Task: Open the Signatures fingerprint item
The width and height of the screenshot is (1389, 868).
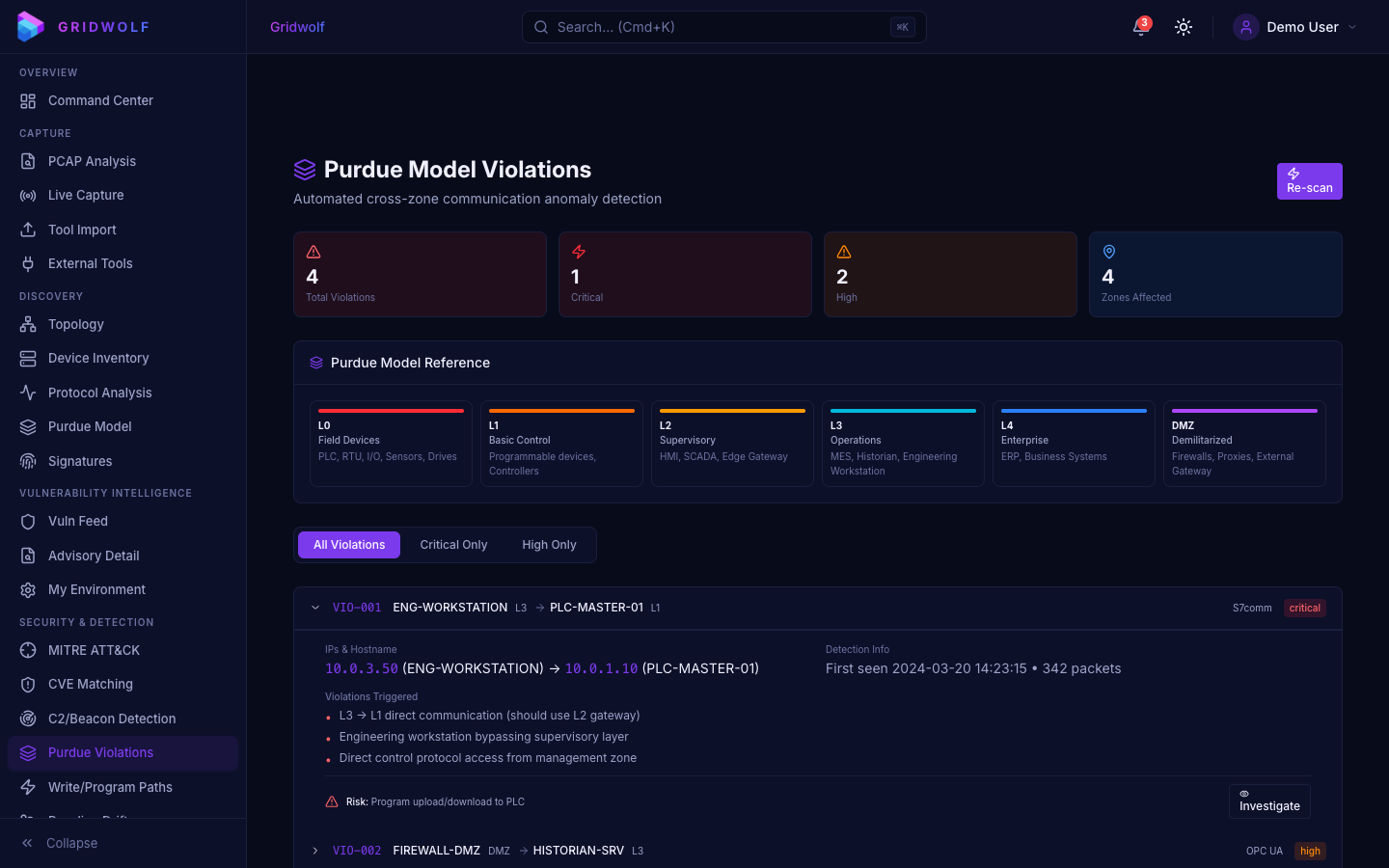Action: coord(80,461)
